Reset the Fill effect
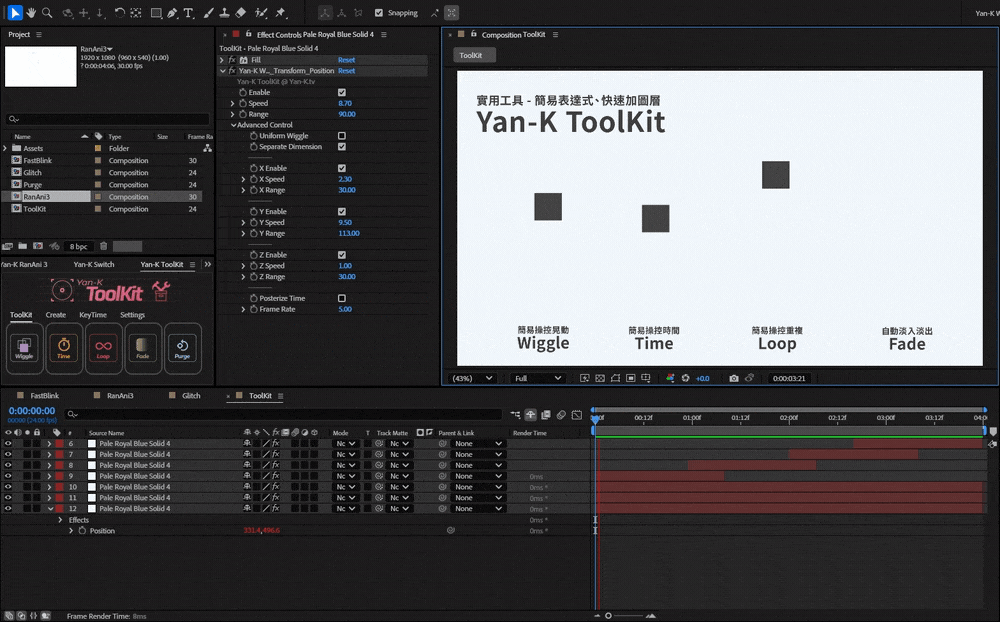Viewport: 1000px width, 622px height. pos(346,60)
